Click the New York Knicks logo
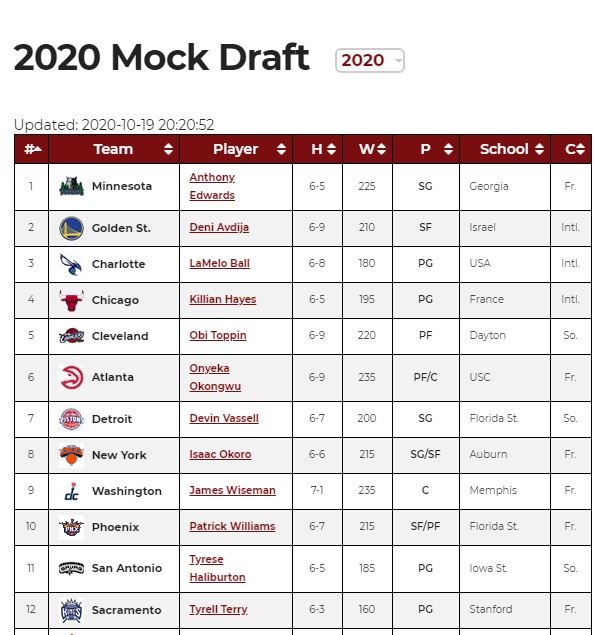594x635 pixels. [71, 455]
